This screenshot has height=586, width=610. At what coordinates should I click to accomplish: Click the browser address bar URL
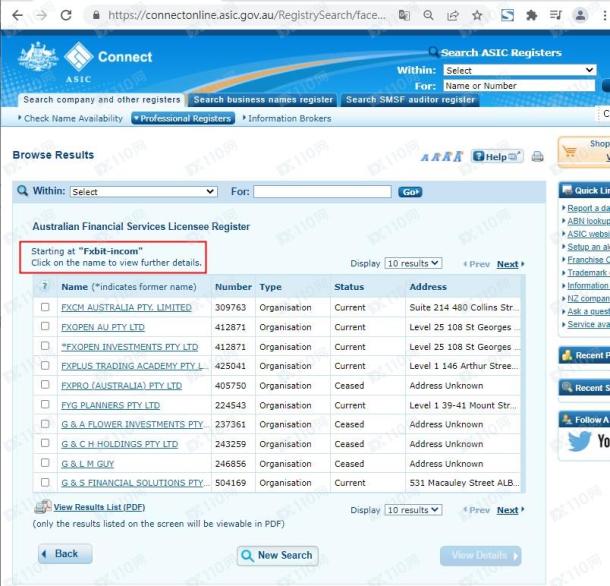(x=247, y=15)
